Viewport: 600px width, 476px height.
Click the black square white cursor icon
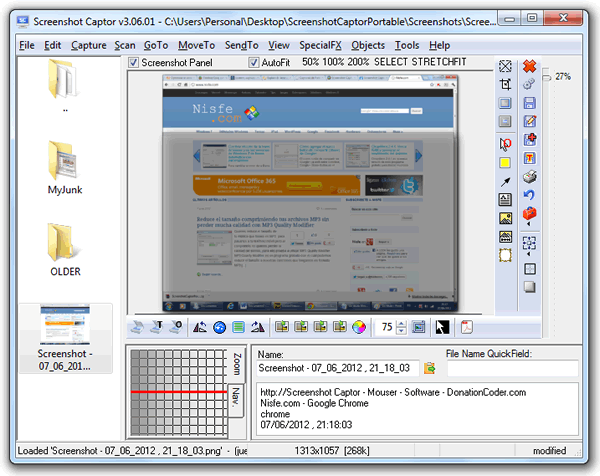pyautogui.click(x=442, y=328)
